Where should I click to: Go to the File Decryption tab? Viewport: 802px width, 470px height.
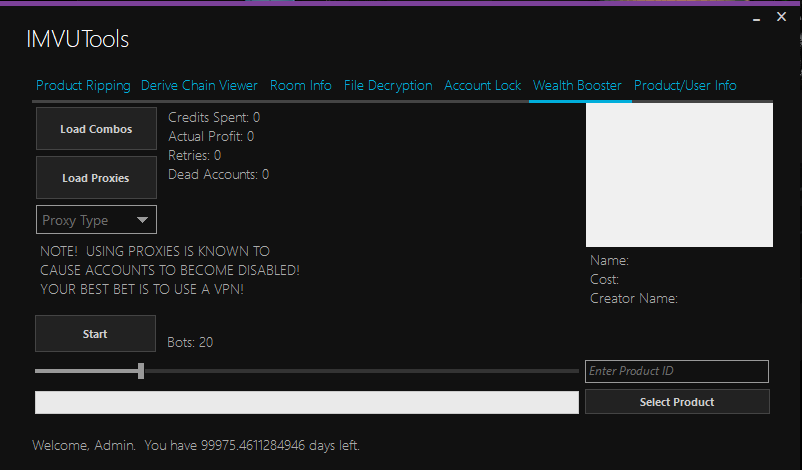coord(388,85)
